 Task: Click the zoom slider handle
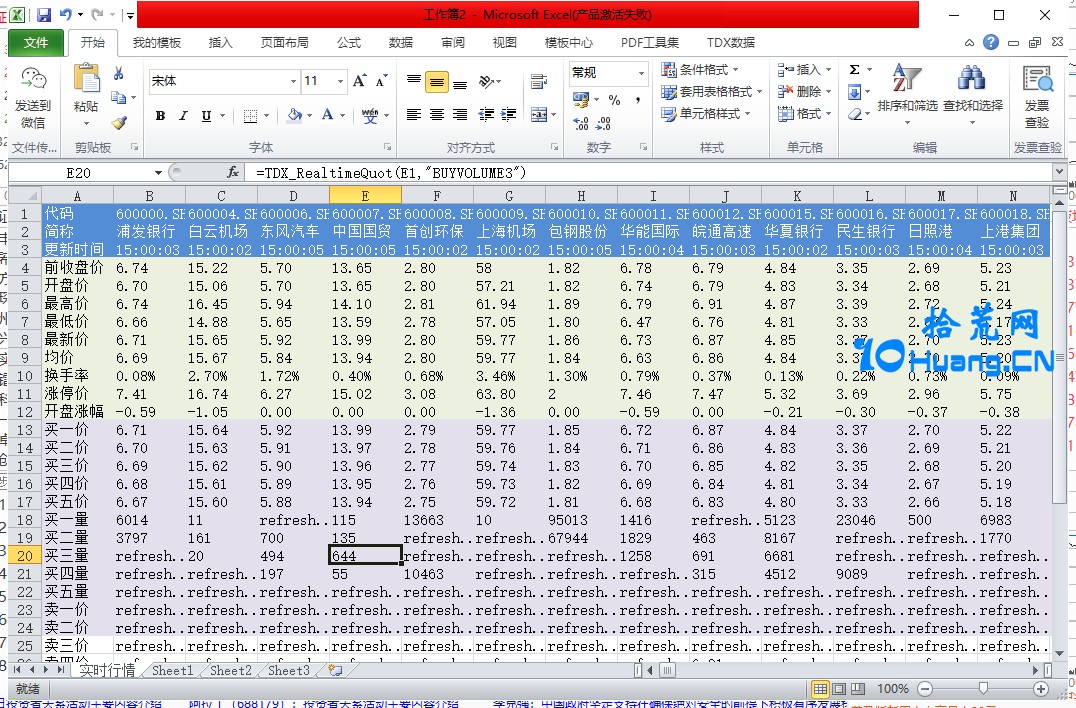coord(983,689)
